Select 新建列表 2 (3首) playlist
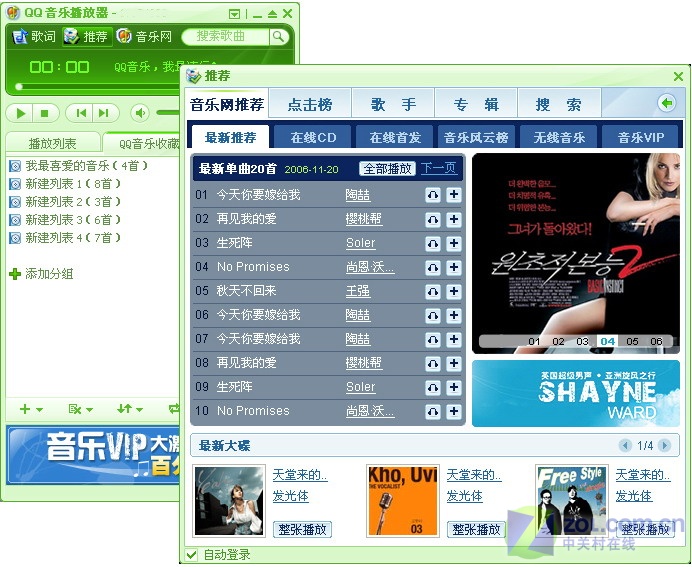This screenshot has width=692, height=567. (x=65, y=202)
